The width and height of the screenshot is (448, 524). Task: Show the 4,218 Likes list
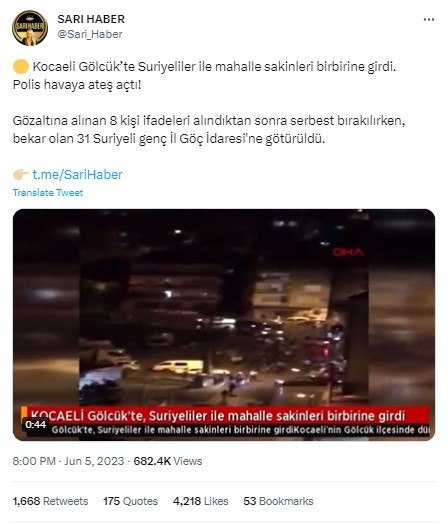point(200,501)
